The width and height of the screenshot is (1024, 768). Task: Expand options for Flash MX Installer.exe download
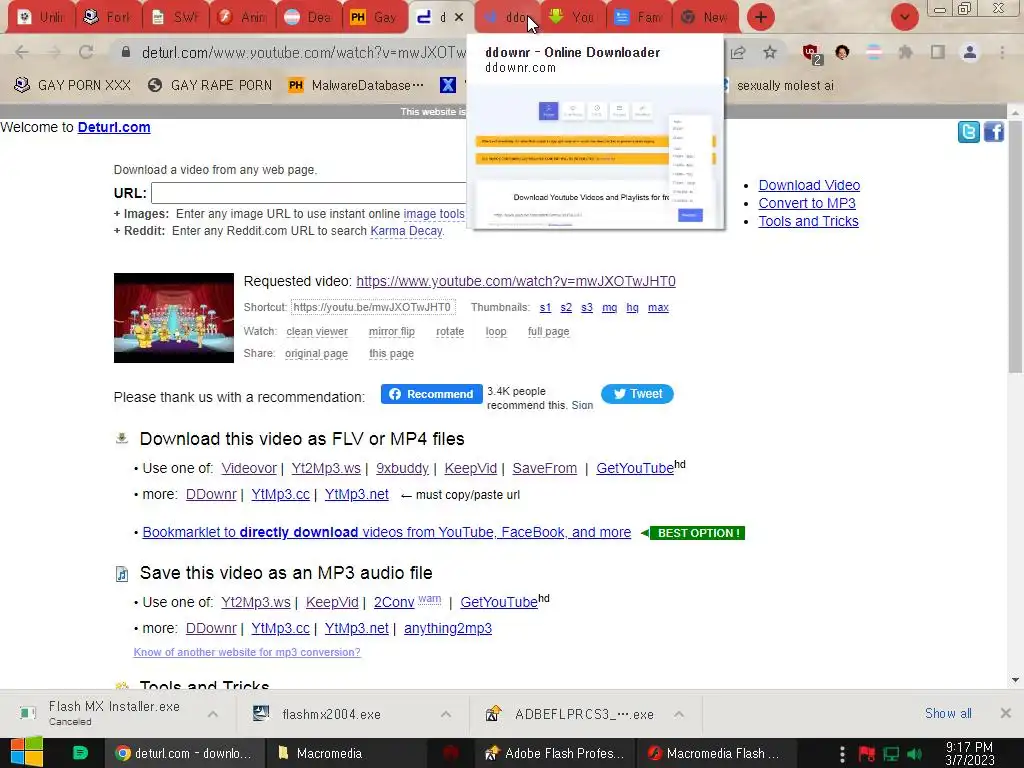coord(213,714)
